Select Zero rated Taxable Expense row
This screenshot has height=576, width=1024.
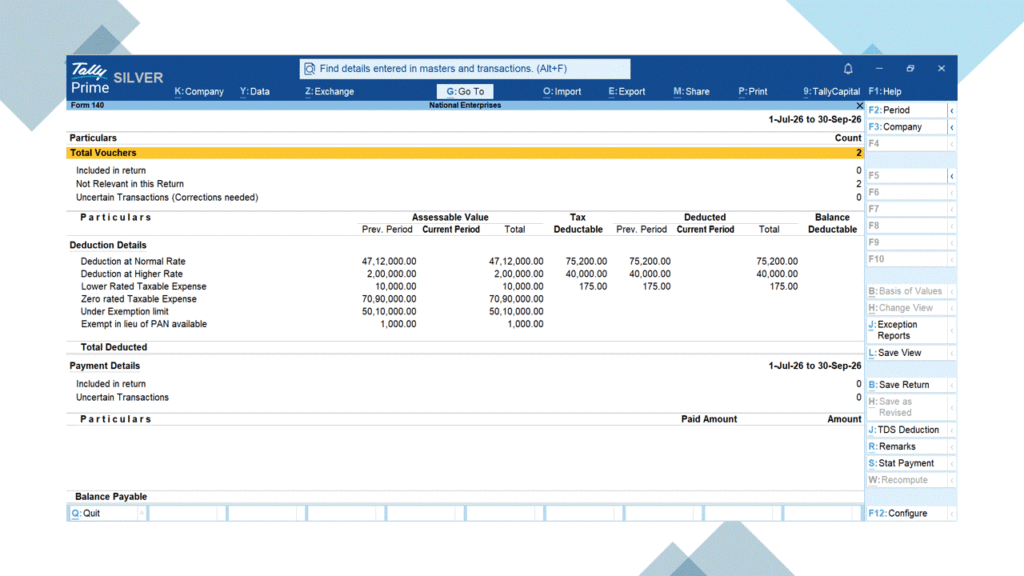pyautogui.click(x=465, y=298)
